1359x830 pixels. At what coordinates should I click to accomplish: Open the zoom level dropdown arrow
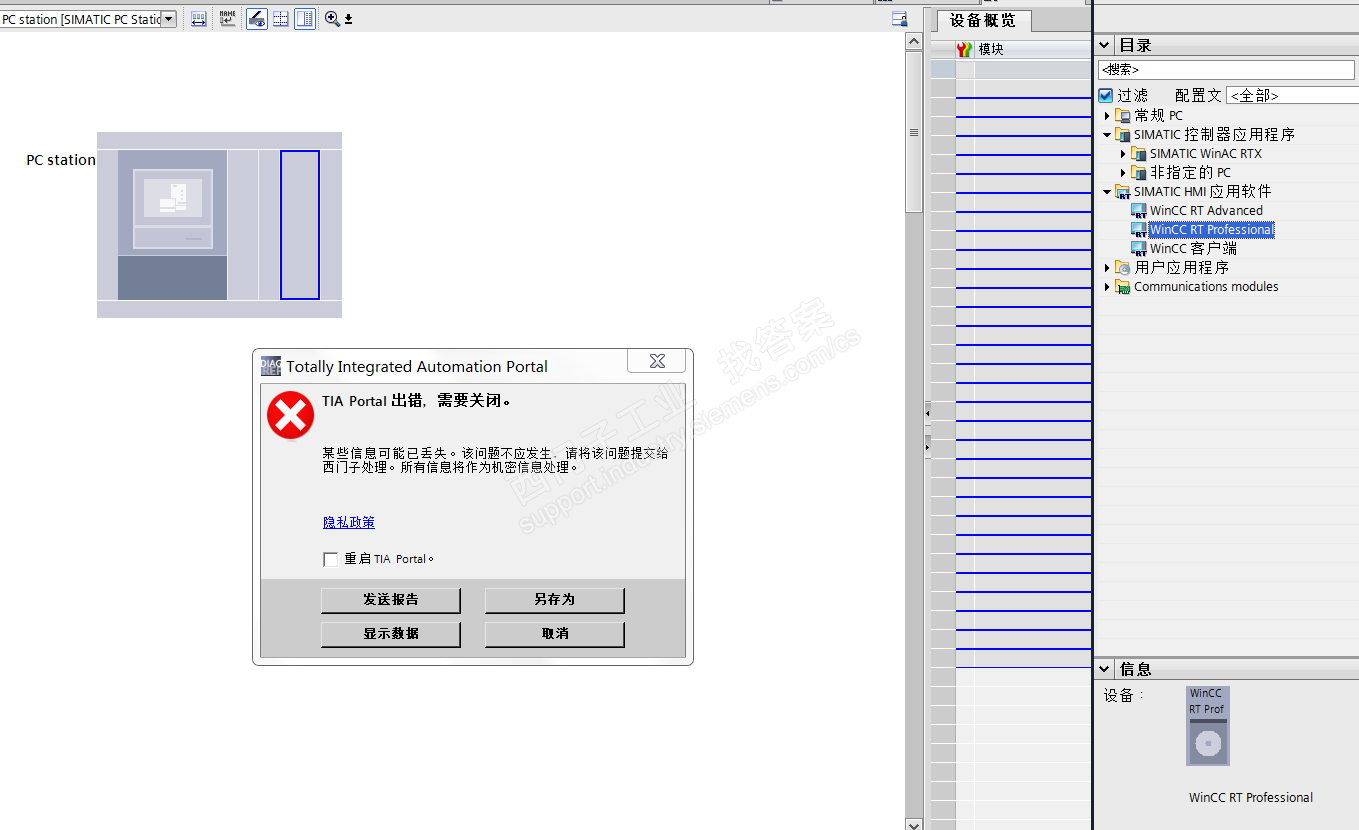click(x=348, y=19)
